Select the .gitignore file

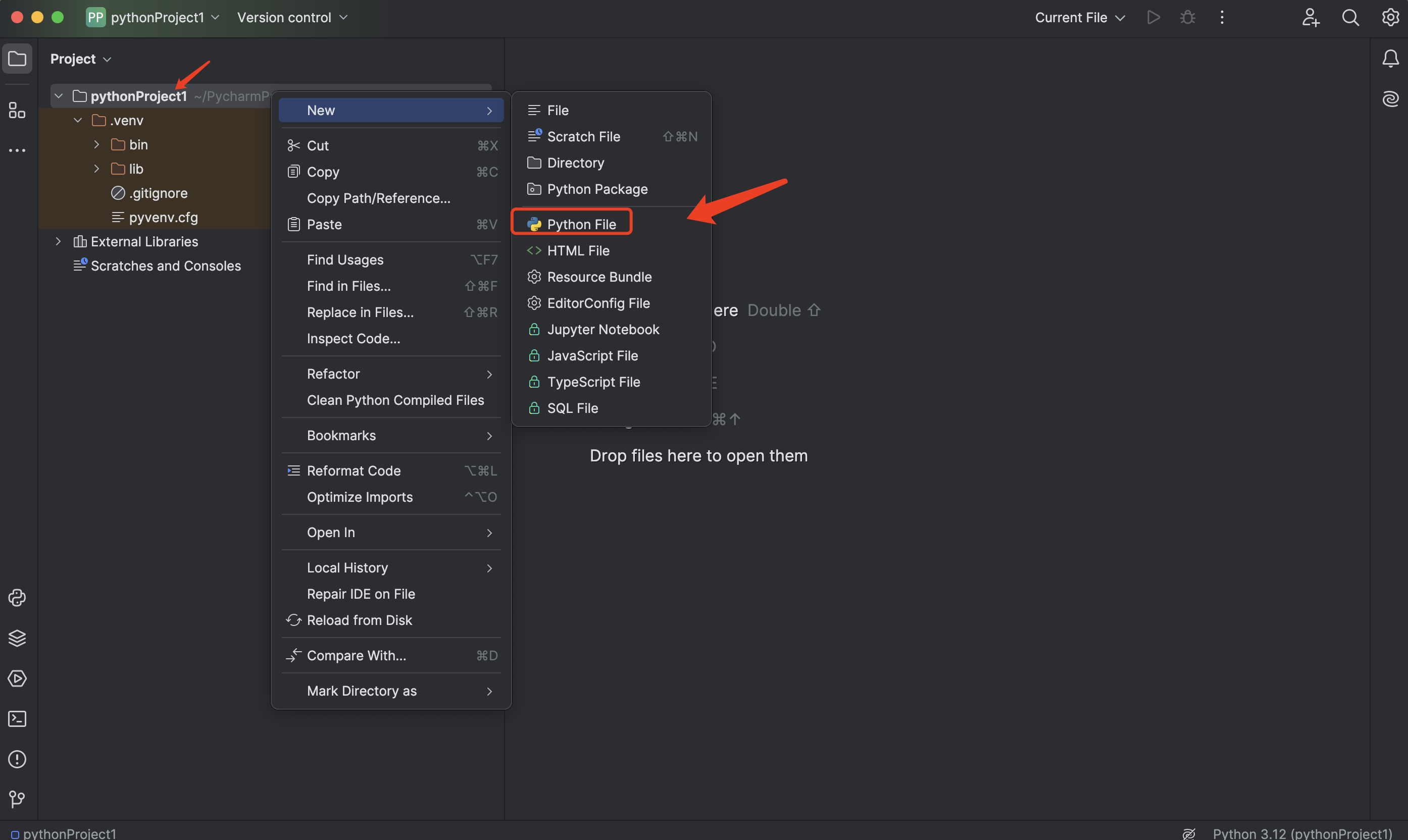[149, 193]
